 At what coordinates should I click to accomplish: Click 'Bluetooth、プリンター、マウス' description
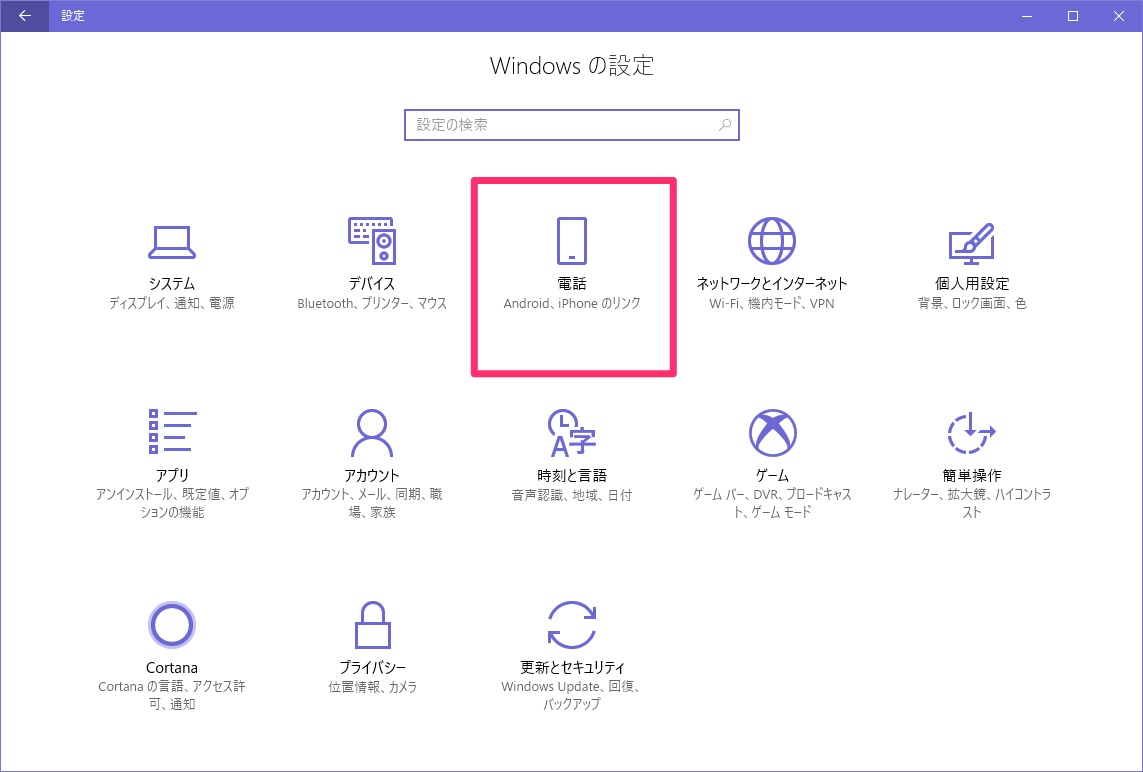[x=372, y=303]
